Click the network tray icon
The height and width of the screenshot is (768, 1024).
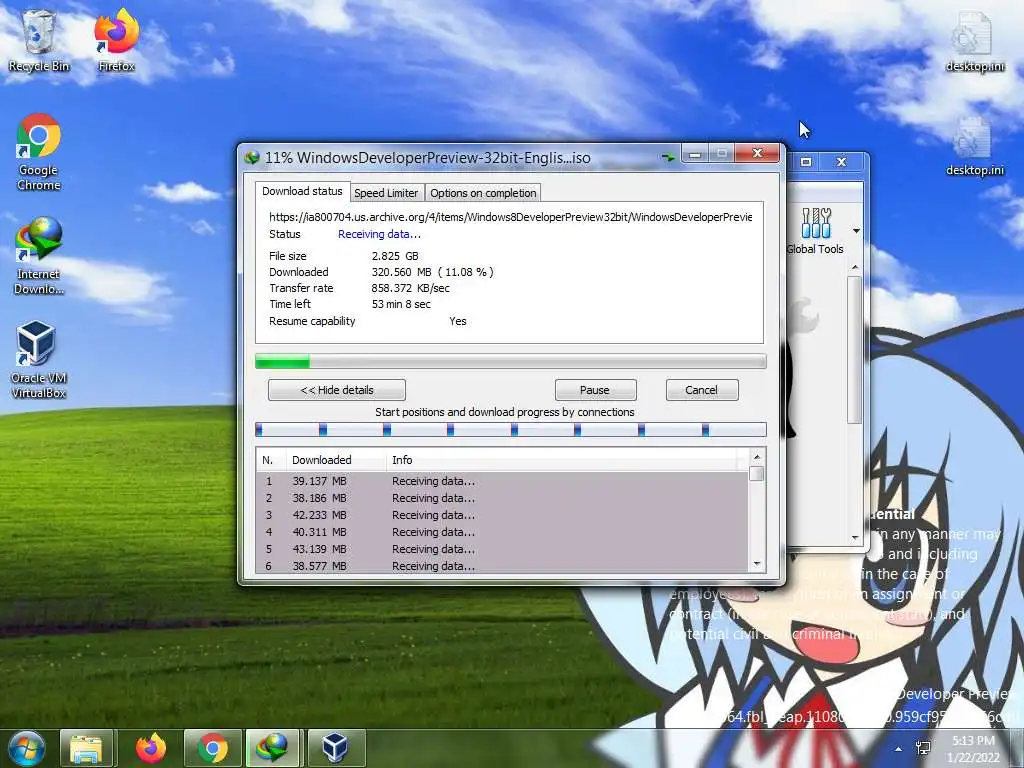[x=923, y=748]
